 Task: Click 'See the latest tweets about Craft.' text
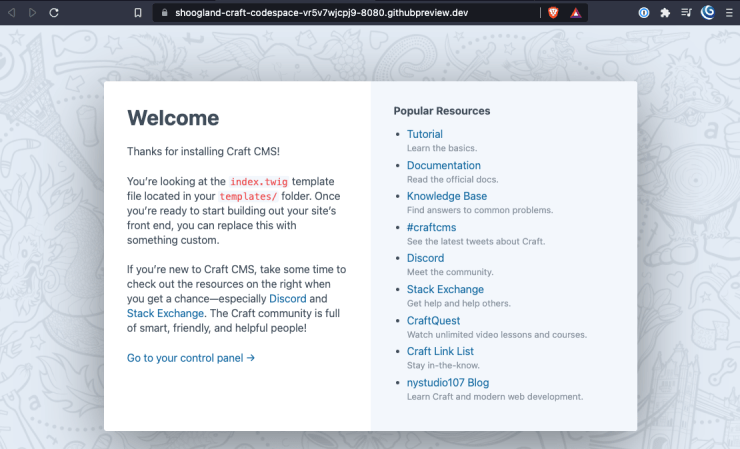[476, 241]
